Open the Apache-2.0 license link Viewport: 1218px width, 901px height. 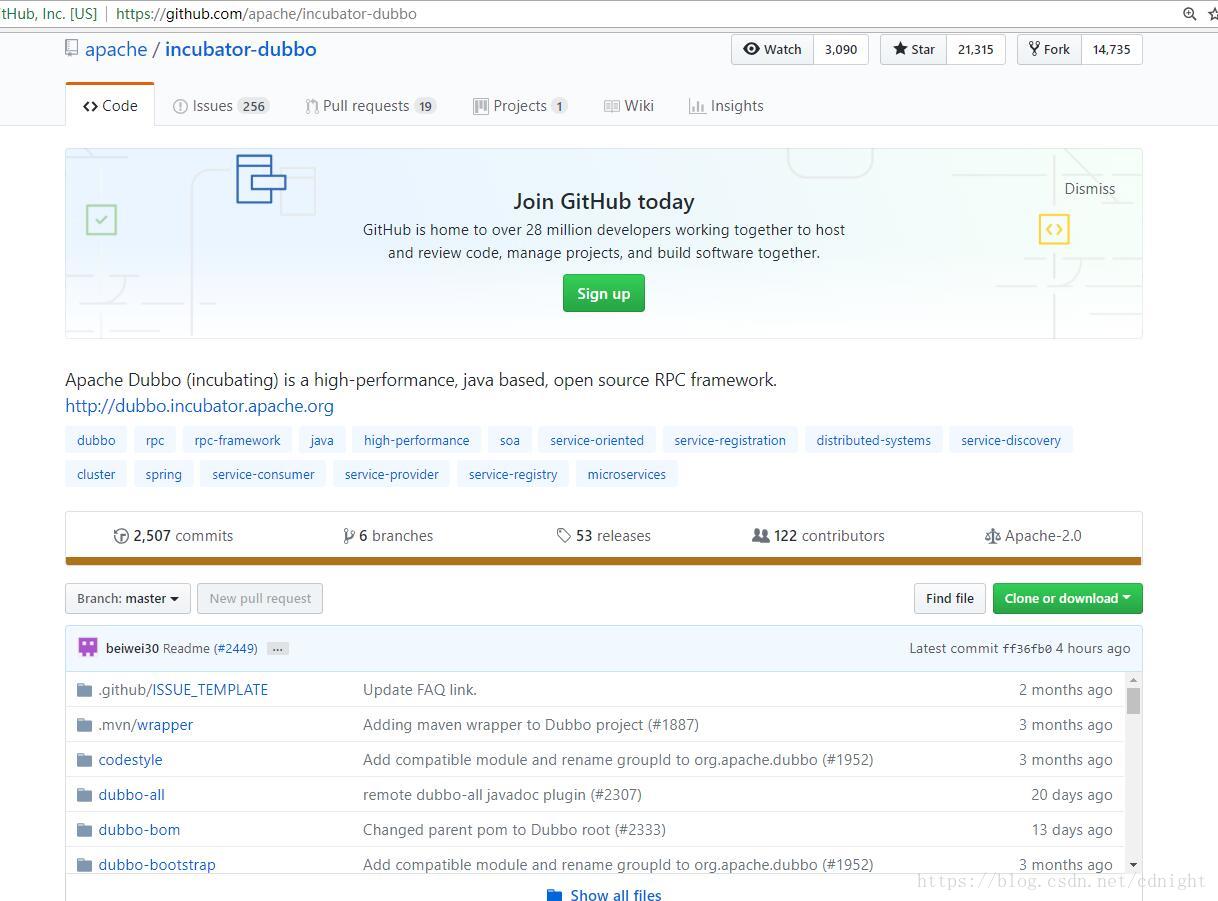1033,536
